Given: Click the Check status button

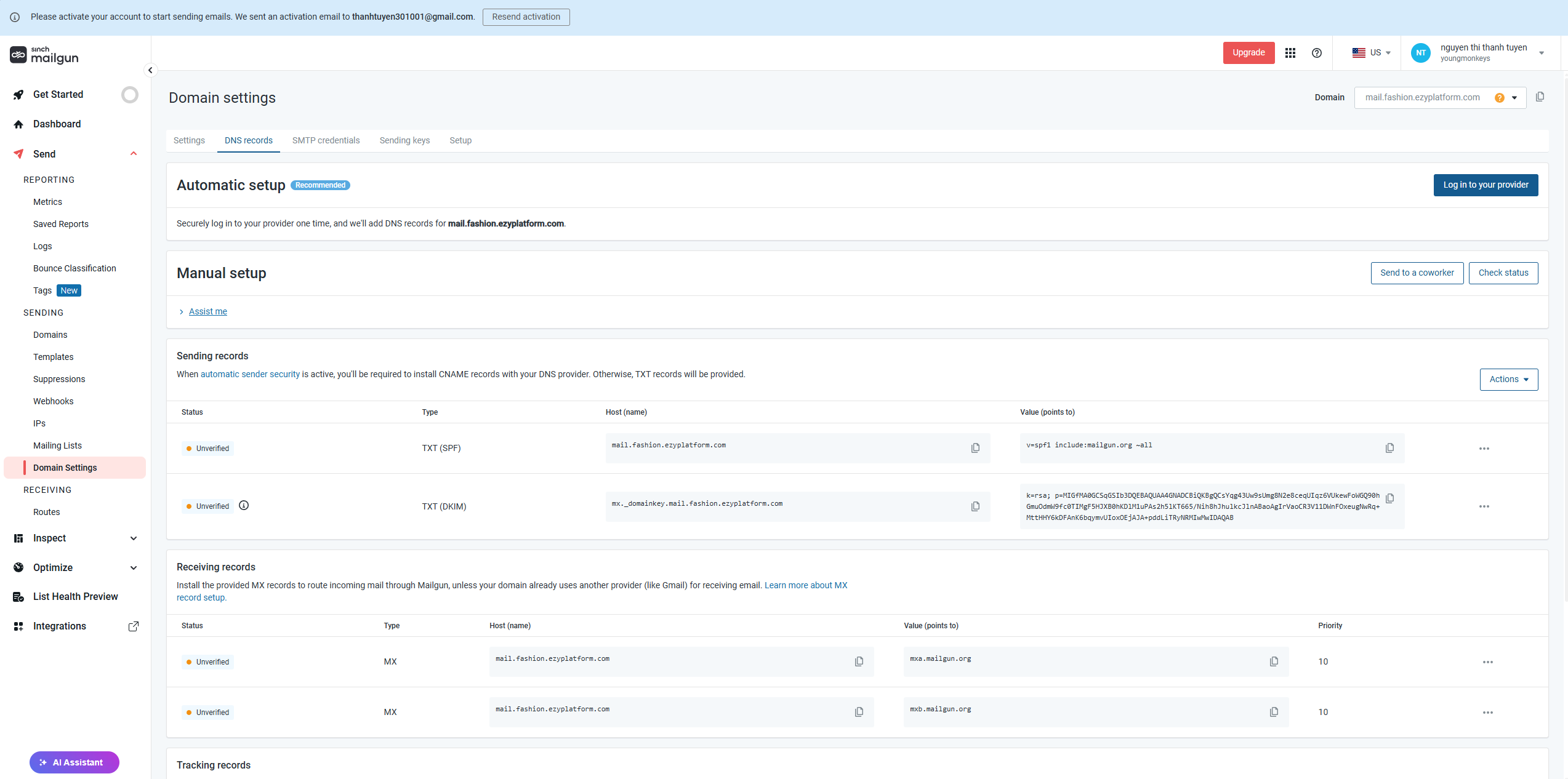Looking at the screenshot, I should coord(1503,273).
